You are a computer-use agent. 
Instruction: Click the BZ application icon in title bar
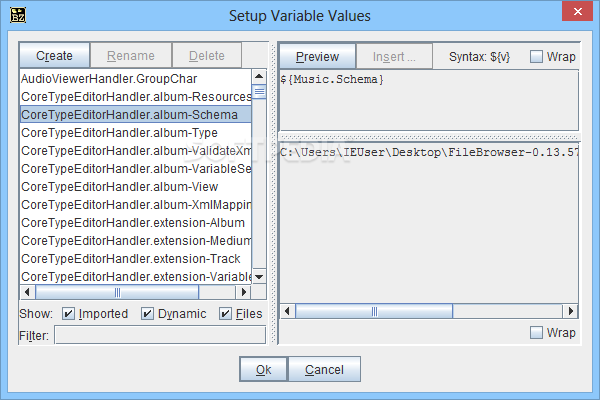[18, 15]
